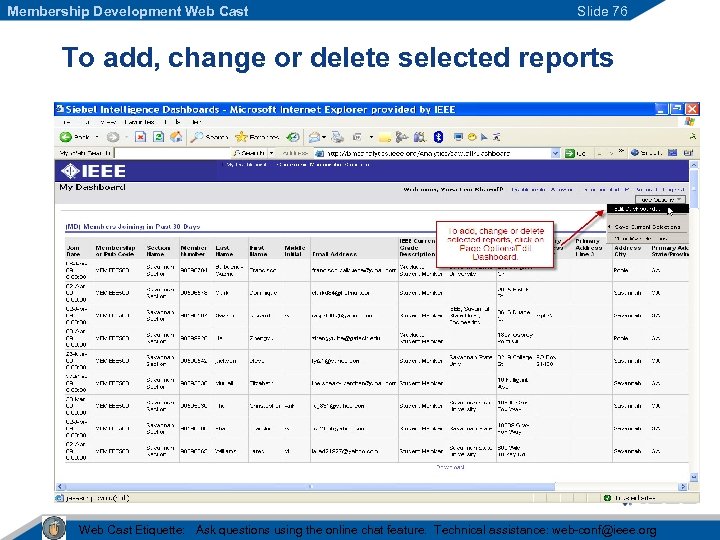
Task: Open the Page Options dropdown
Action: [x=660, y=200]
